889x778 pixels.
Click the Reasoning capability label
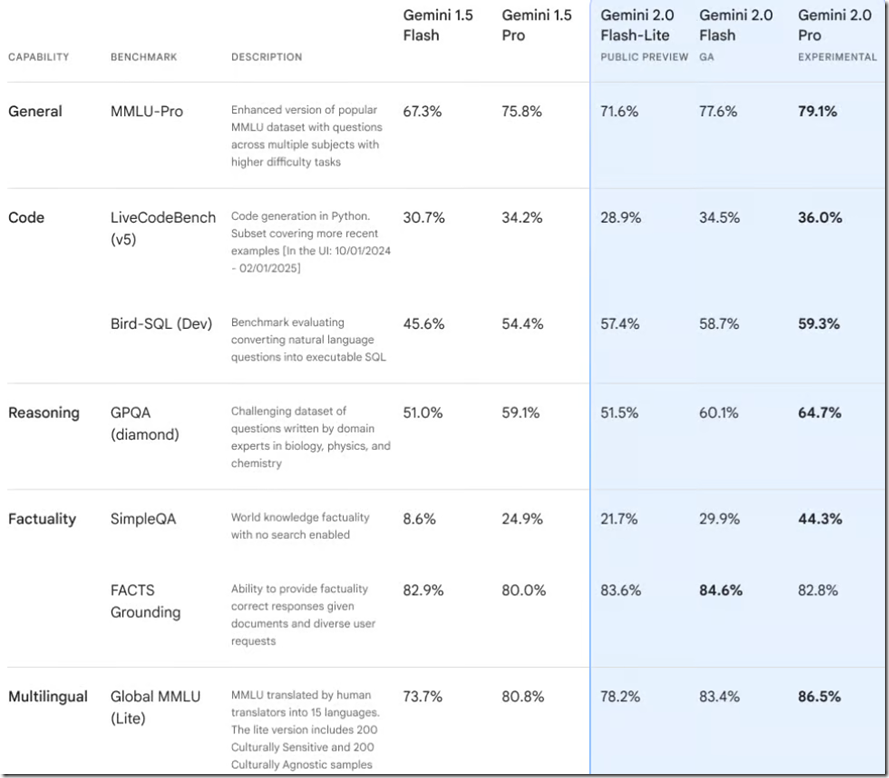43,413
